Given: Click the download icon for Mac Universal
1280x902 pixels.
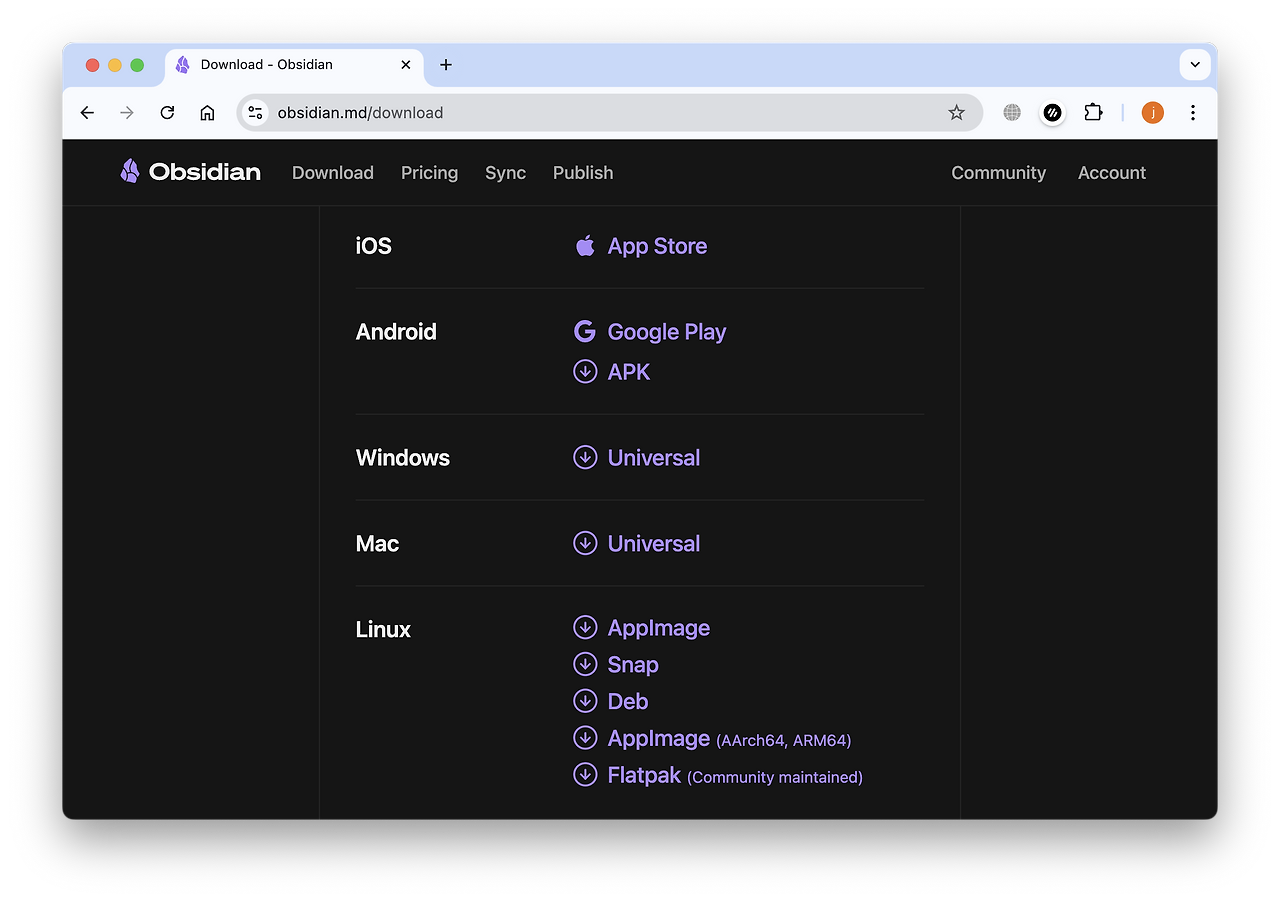Looking at the screenshot, I should click(x=585, y=543).
